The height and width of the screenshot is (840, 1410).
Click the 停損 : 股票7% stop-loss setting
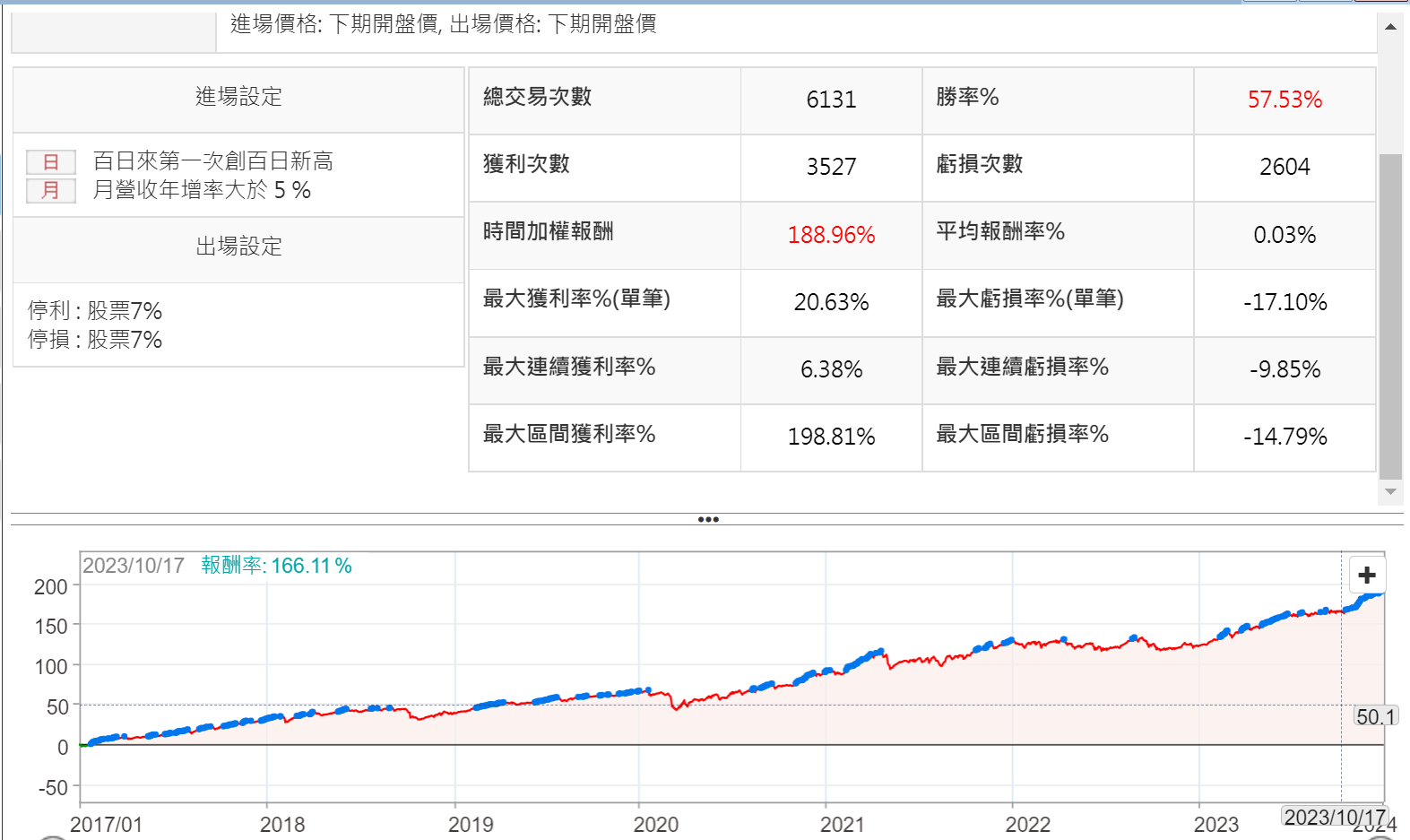95,340
